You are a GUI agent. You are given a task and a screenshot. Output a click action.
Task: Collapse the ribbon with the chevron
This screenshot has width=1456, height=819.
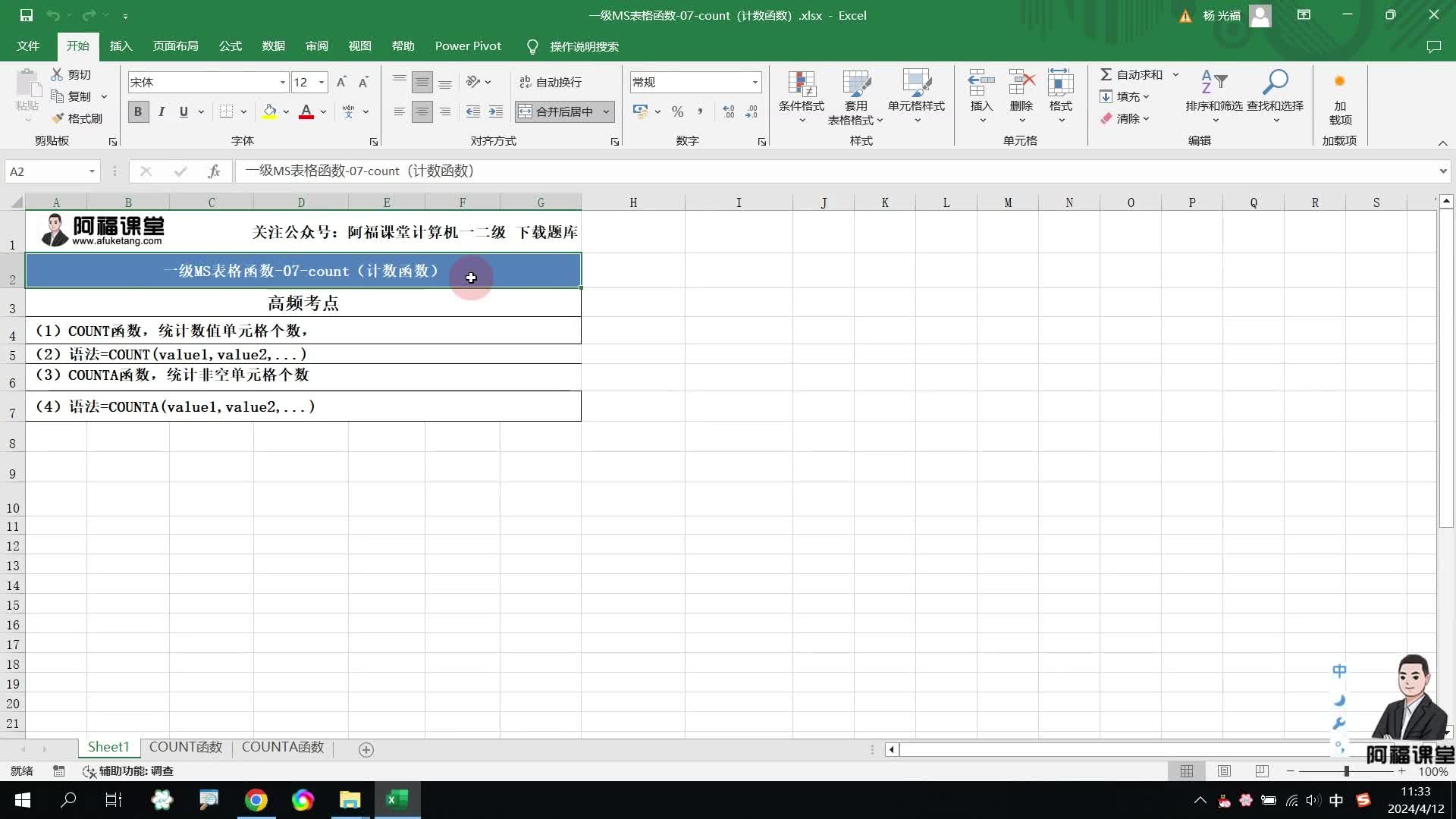tap(1442, 143)
